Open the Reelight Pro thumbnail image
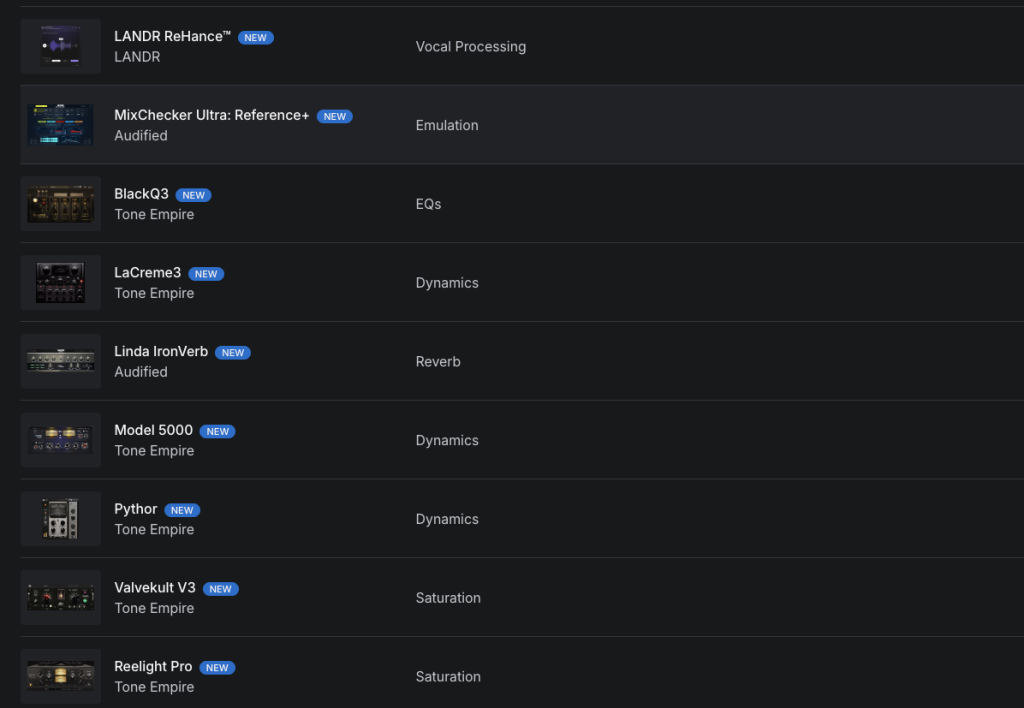The image size is (1024, 708). (60, 676)
